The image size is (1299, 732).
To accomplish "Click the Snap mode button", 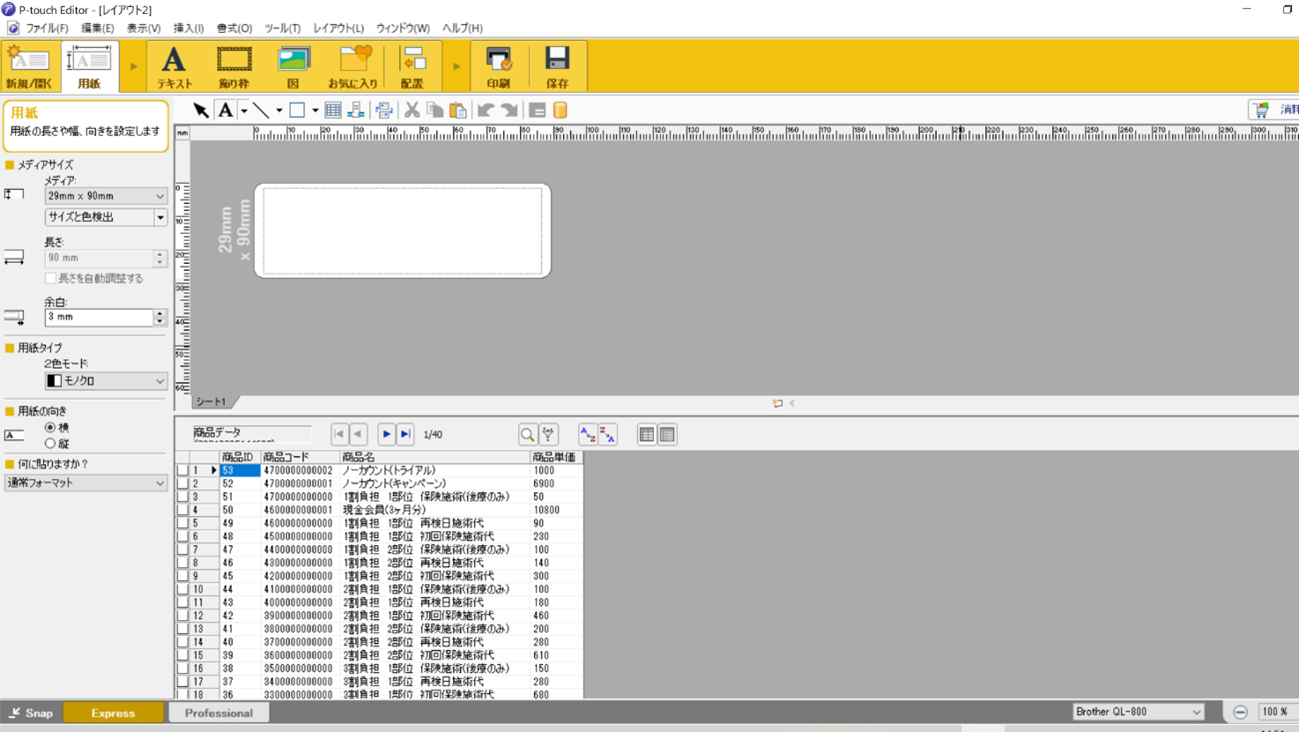I will pos(31,713).
